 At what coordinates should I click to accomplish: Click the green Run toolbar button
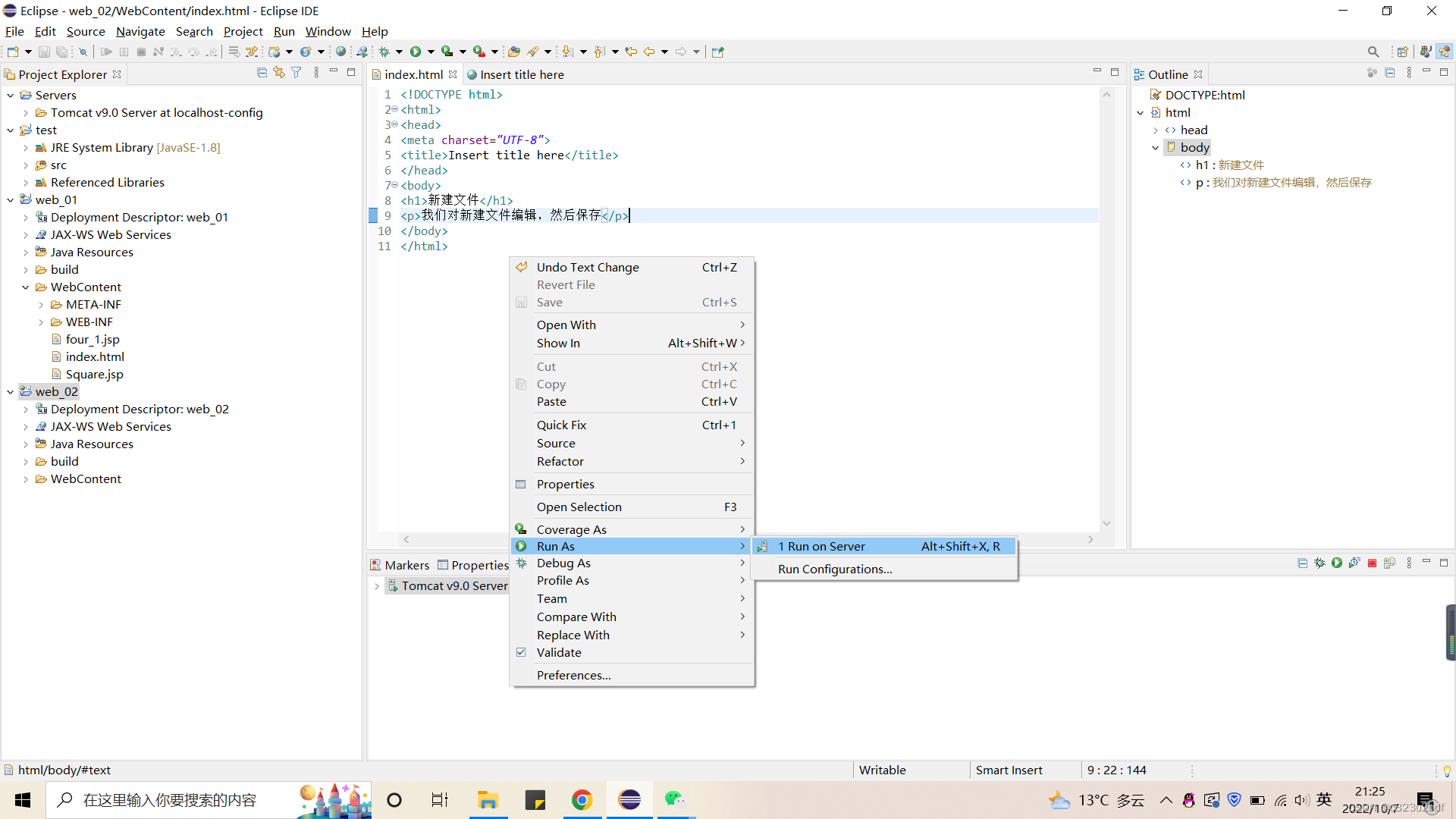coord(416,52)
